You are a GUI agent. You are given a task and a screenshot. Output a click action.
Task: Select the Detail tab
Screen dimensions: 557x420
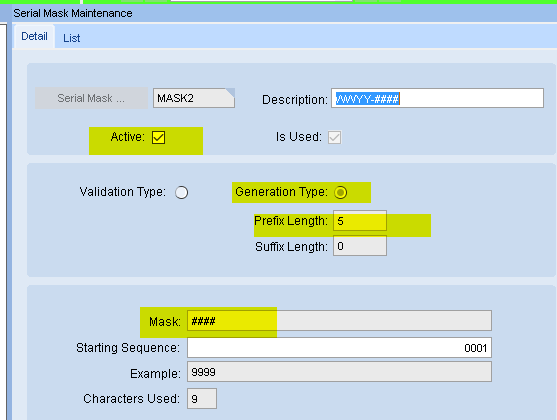coord(34,36)
